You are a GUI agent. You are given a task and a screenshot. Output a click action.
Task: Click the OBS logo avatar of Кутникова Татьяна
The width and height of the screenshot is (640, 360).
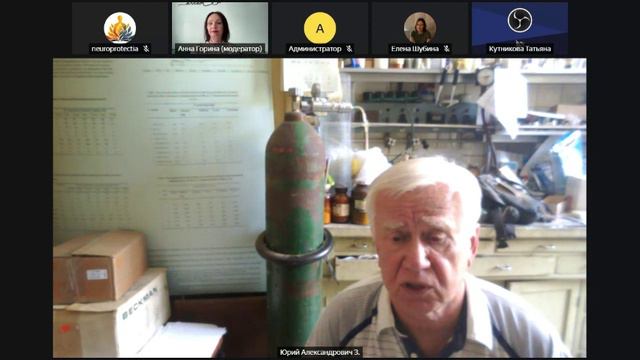pyautogui.click(x=520, y=20)
